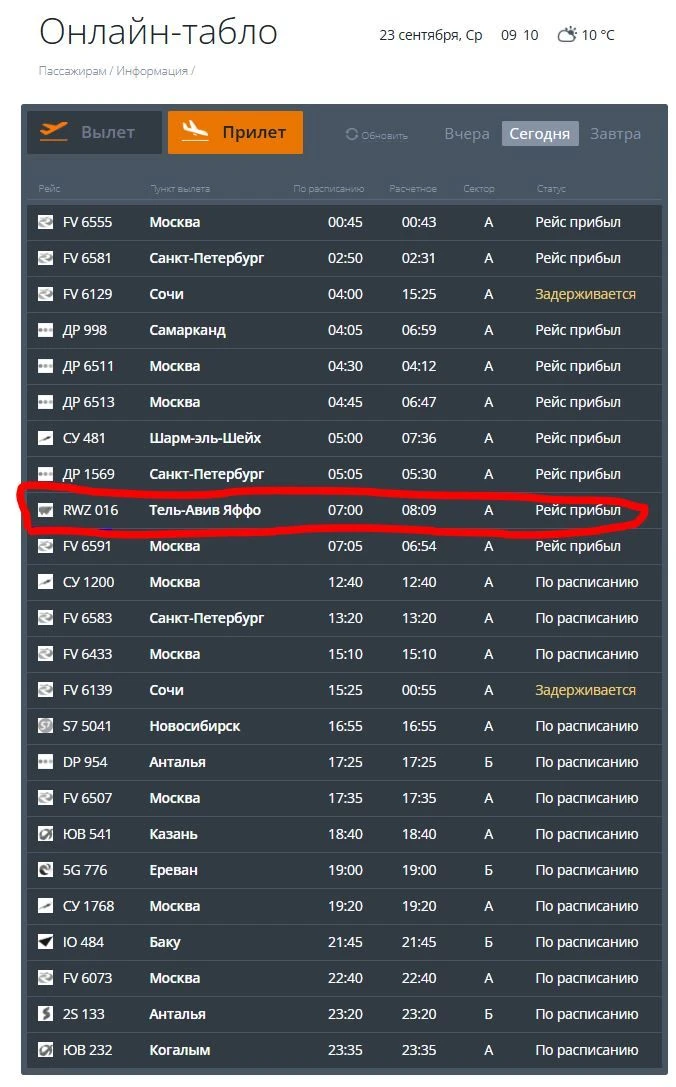Click the airline icon for IO 484 Баку
Viewport: 676px width, 1087px height.
point(45,942)
